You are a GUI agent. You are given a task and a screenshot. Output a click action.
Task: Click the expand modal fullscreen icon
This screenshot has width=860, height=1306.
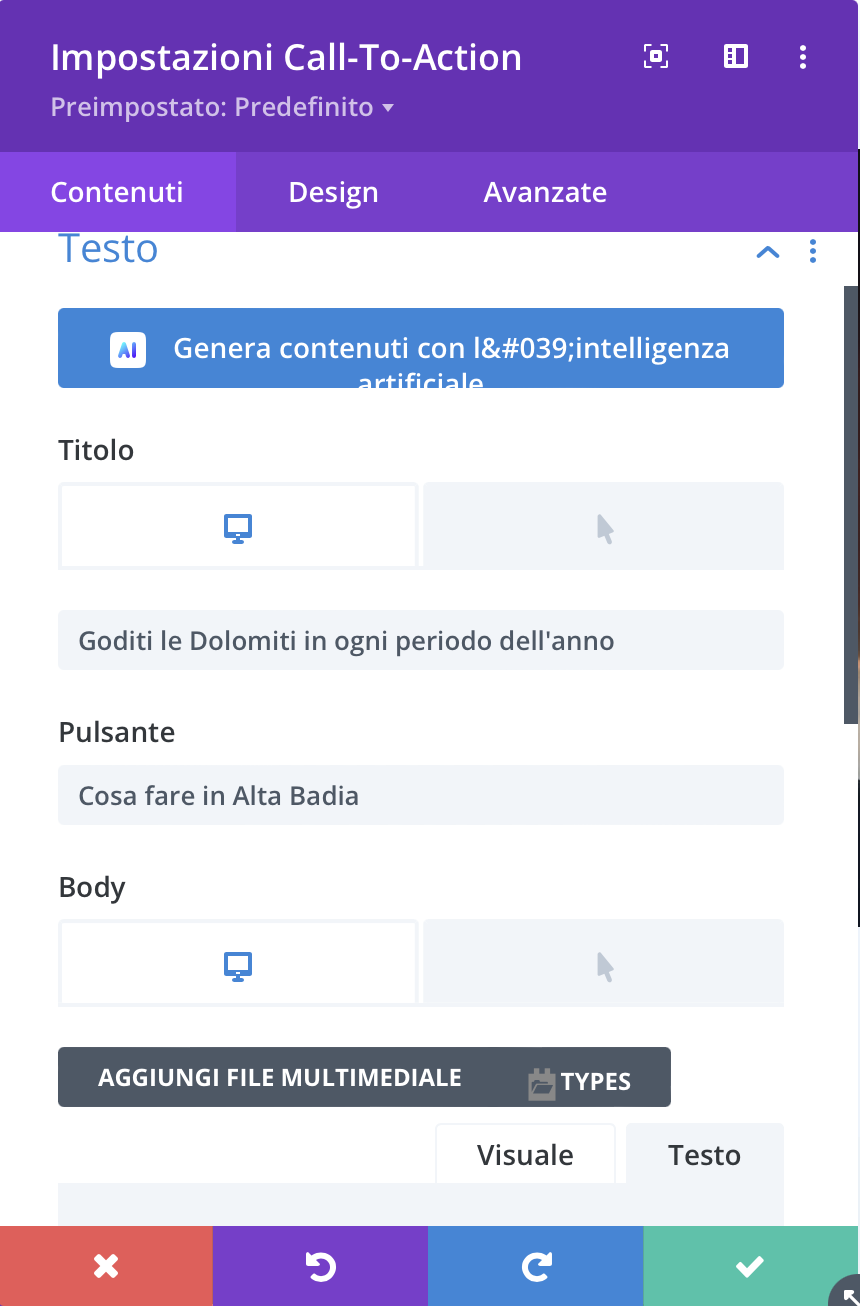tap(655, 57)
